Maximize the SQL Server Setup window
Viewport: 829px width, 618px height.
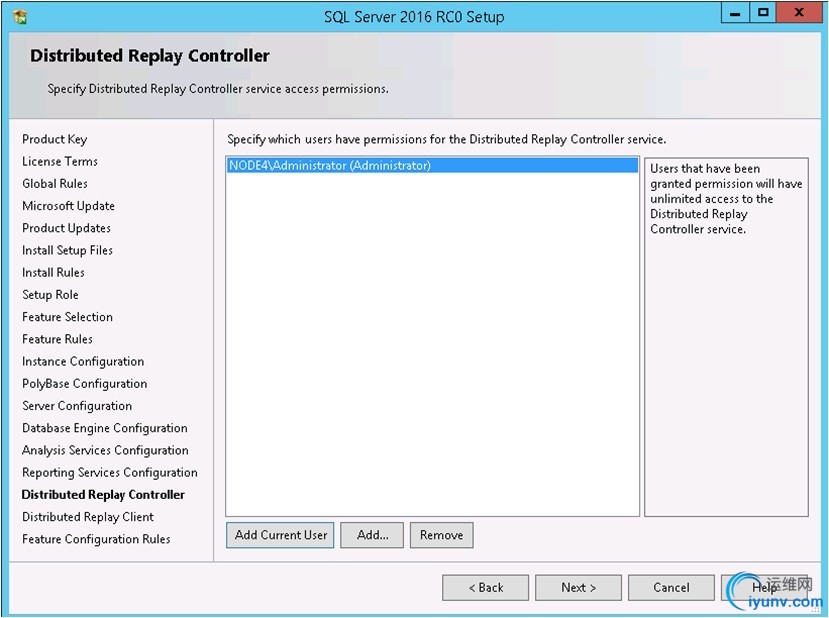click(x=763, y=13)
